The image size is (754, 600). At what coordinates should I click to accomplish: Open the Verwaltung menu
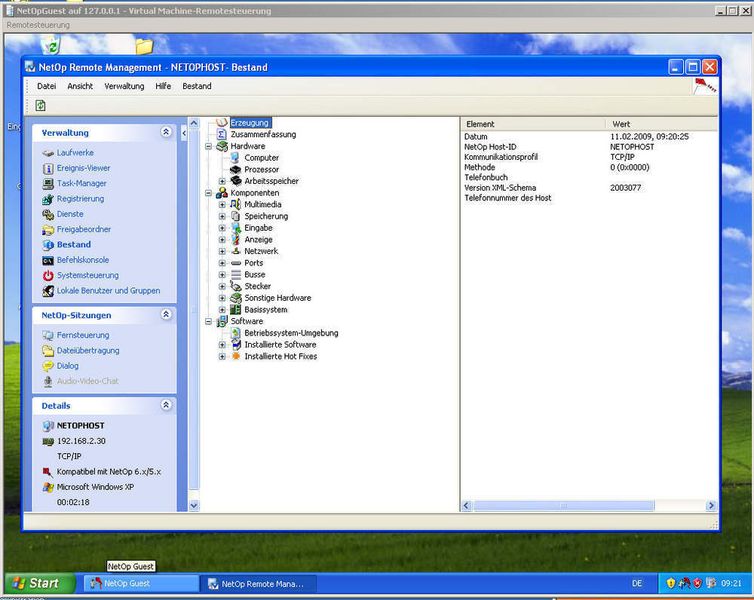[124, 86]
